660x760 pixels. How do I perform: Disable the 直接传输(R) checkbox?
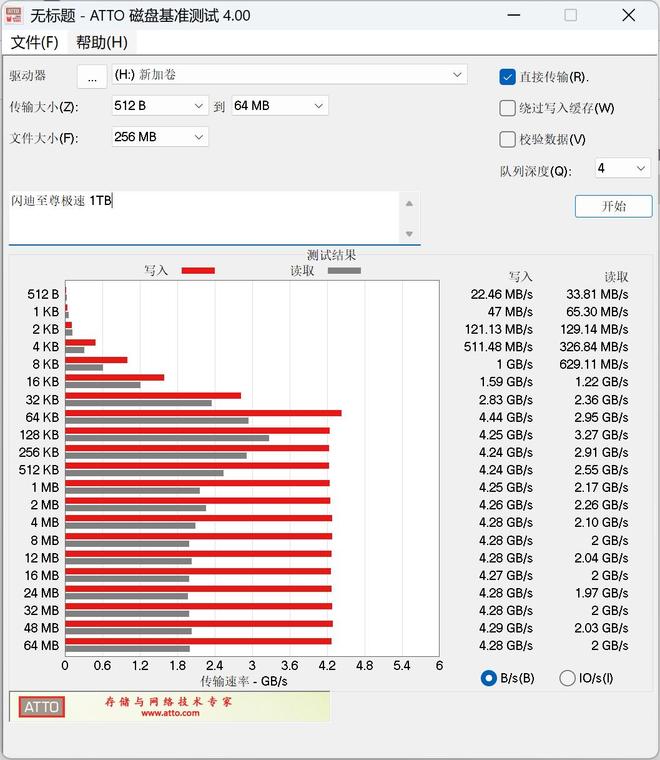508,77
